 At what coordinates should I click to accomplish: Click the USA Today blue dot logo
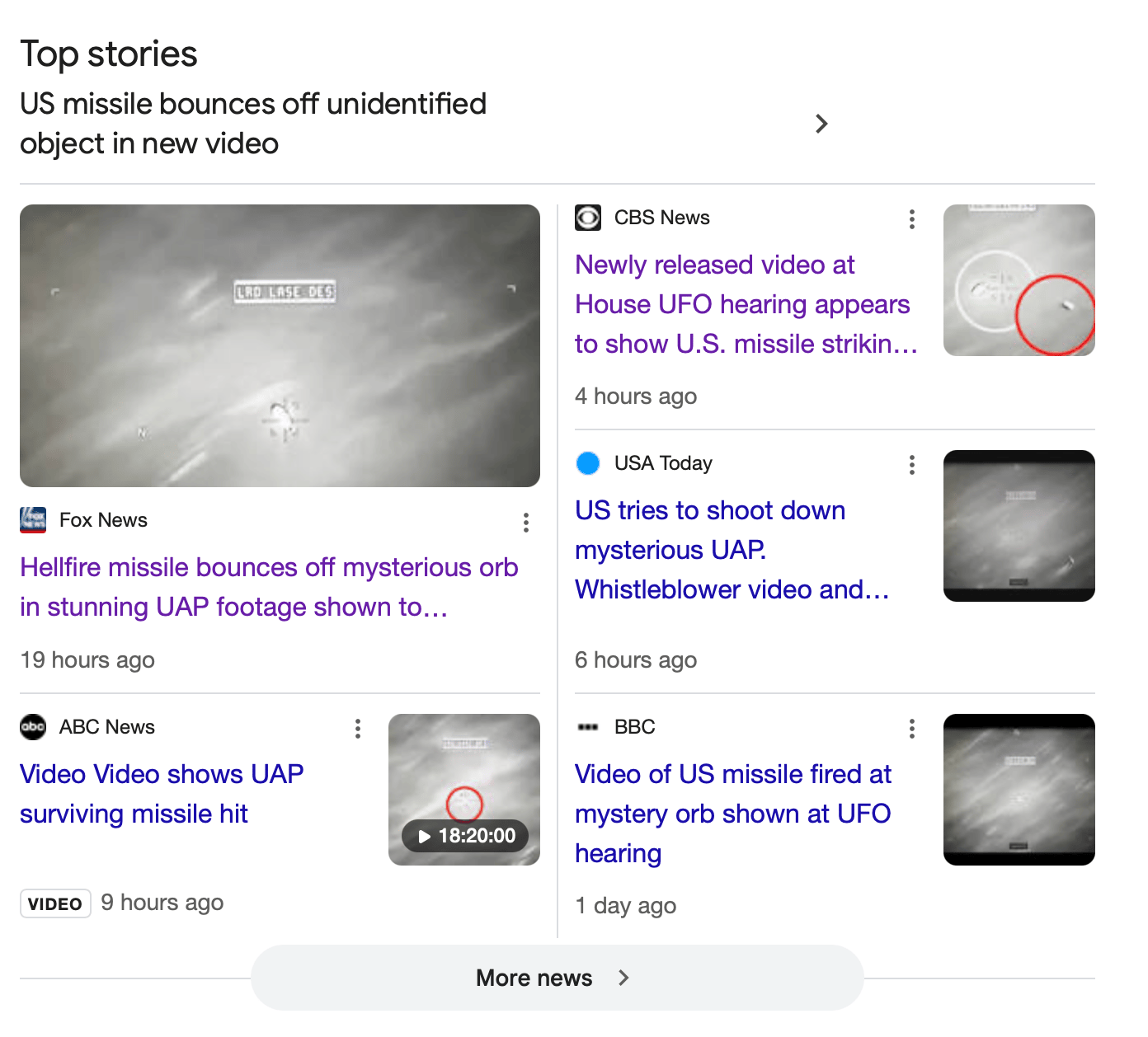(588, 463)
